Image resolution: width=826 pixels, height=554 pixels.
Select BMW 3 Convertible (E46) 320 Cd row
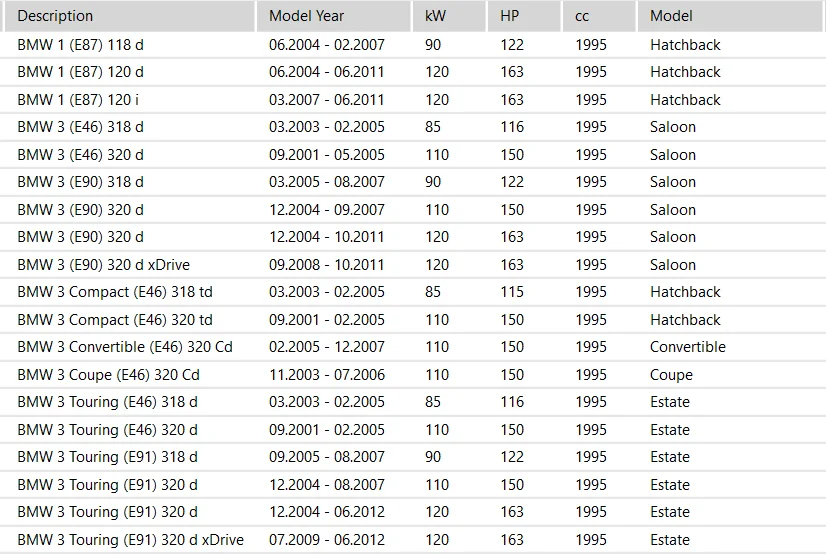125,347
